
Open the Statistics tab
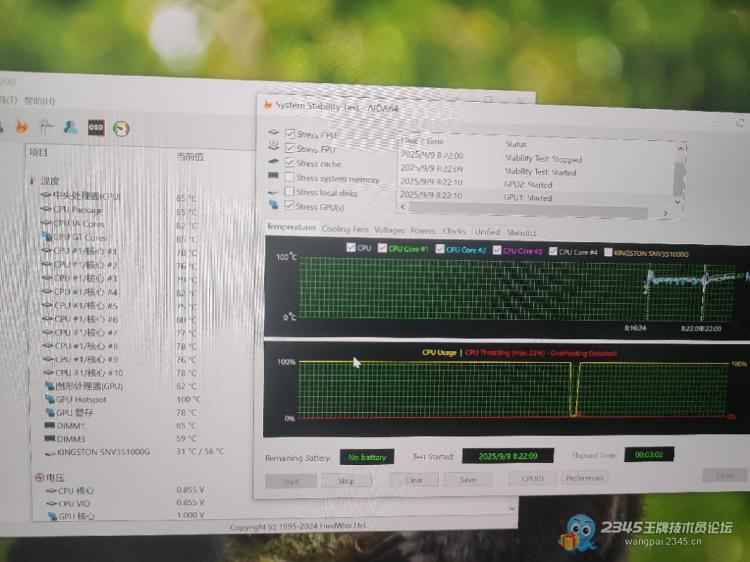pyautogui.click(x=521, y=232)
